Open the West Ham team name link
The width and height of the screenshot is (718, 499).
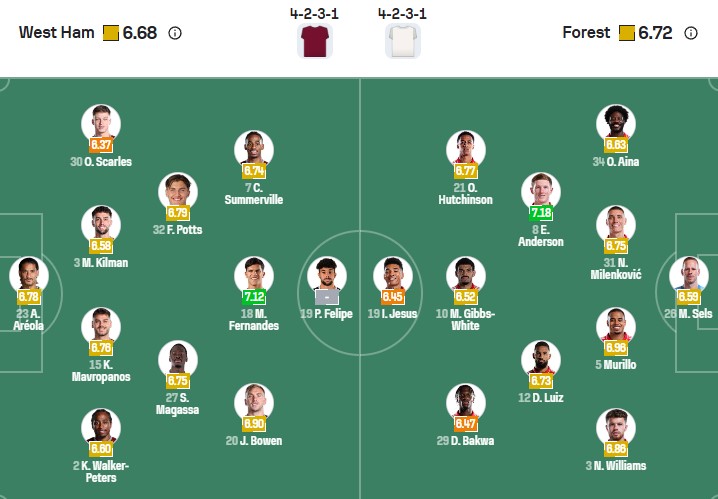click(x=56, y=33)
